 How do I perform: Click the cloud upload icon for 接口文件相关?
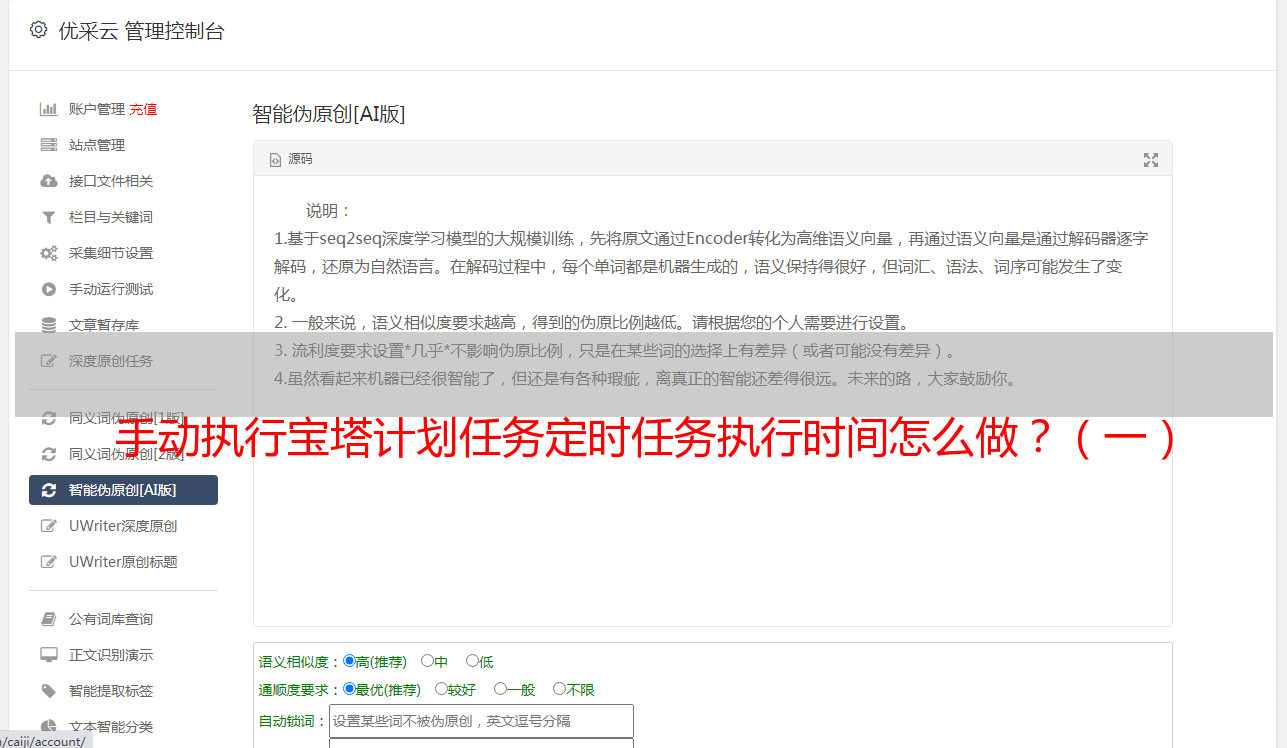[48, 181]
